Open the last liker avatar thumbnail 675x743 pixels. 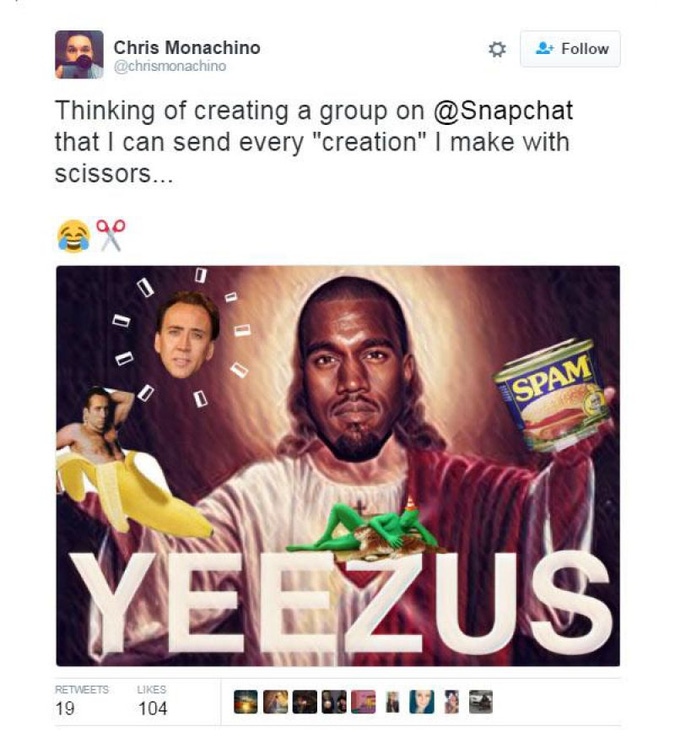pos(481,702)
